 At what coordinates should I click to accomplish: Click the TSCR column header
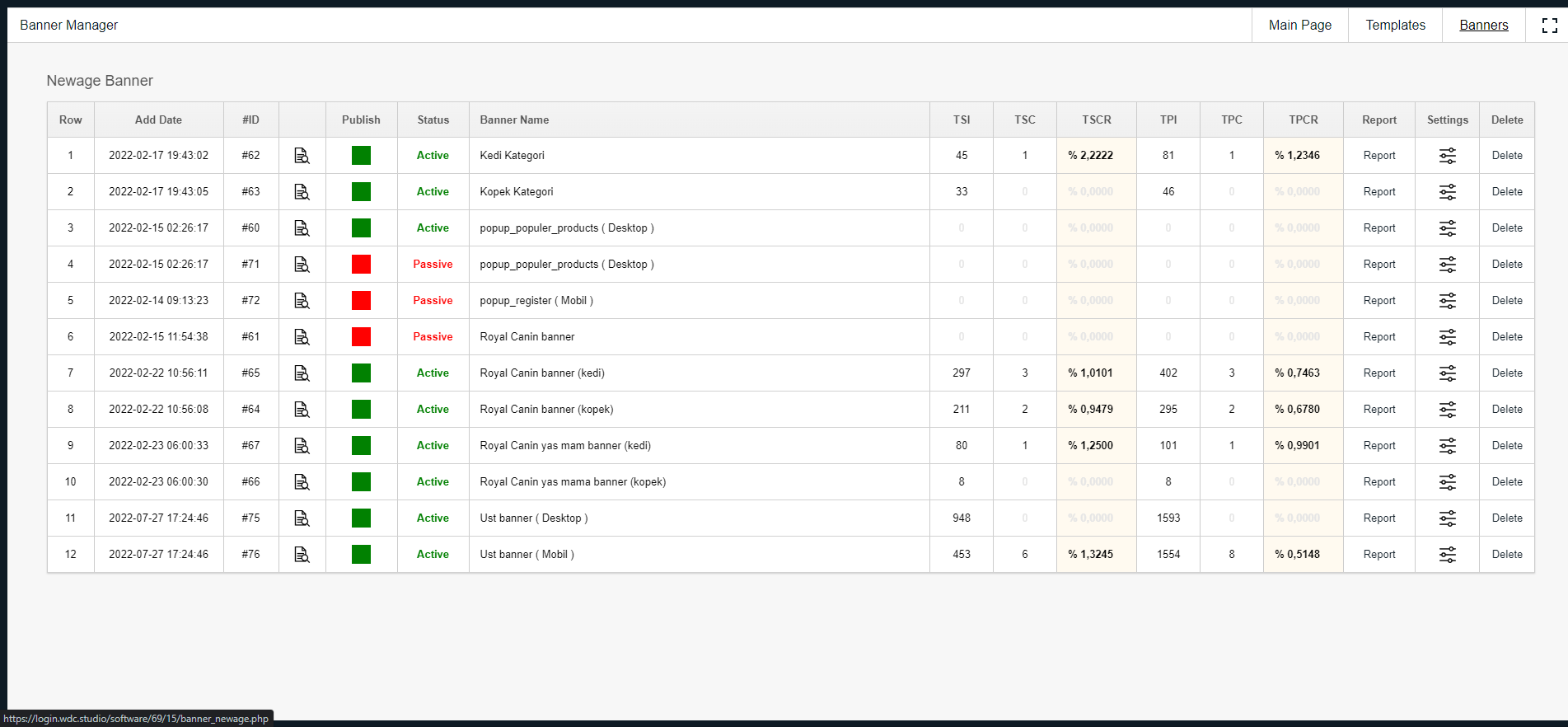(x=1096, y=120)
